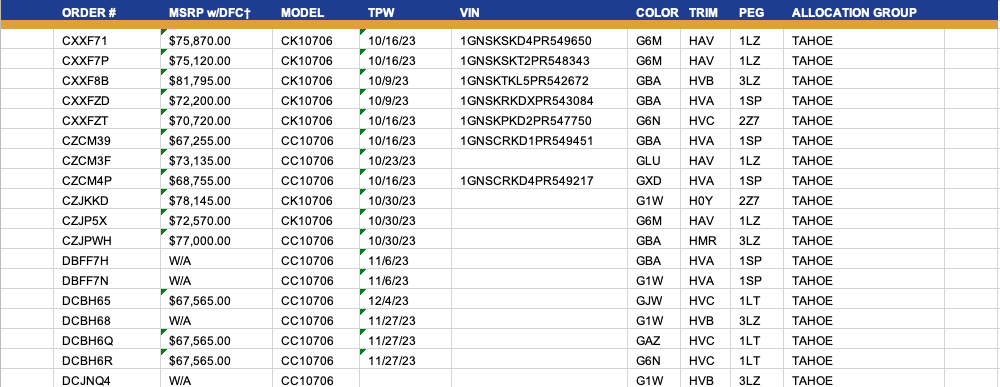Select the model cell for order CZCM39
Viewport: 1000px width, 387px height.
[x=316, y=141]
